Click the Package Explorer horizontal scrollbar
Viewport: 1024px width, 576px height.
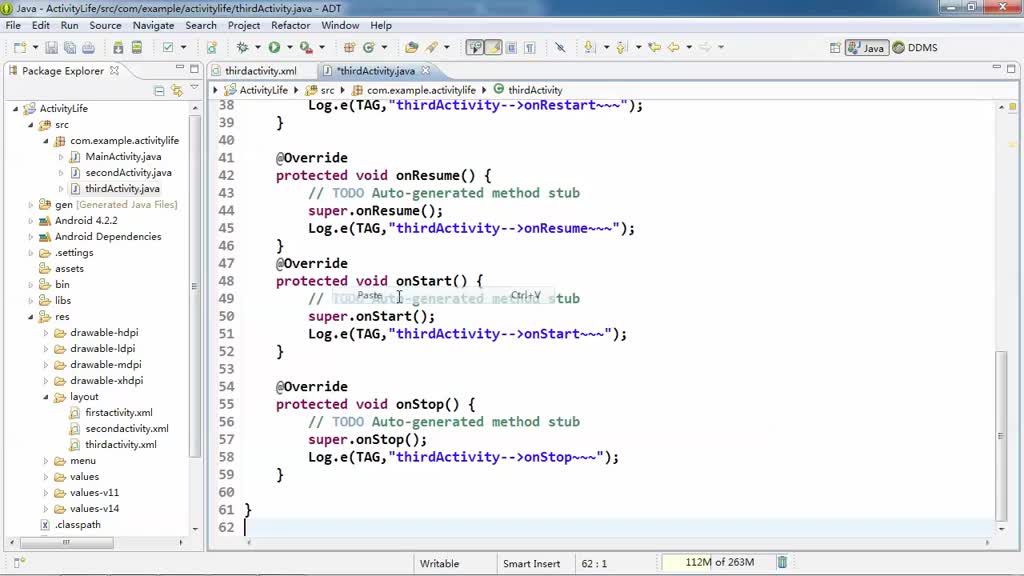click(x=67, y=542)
